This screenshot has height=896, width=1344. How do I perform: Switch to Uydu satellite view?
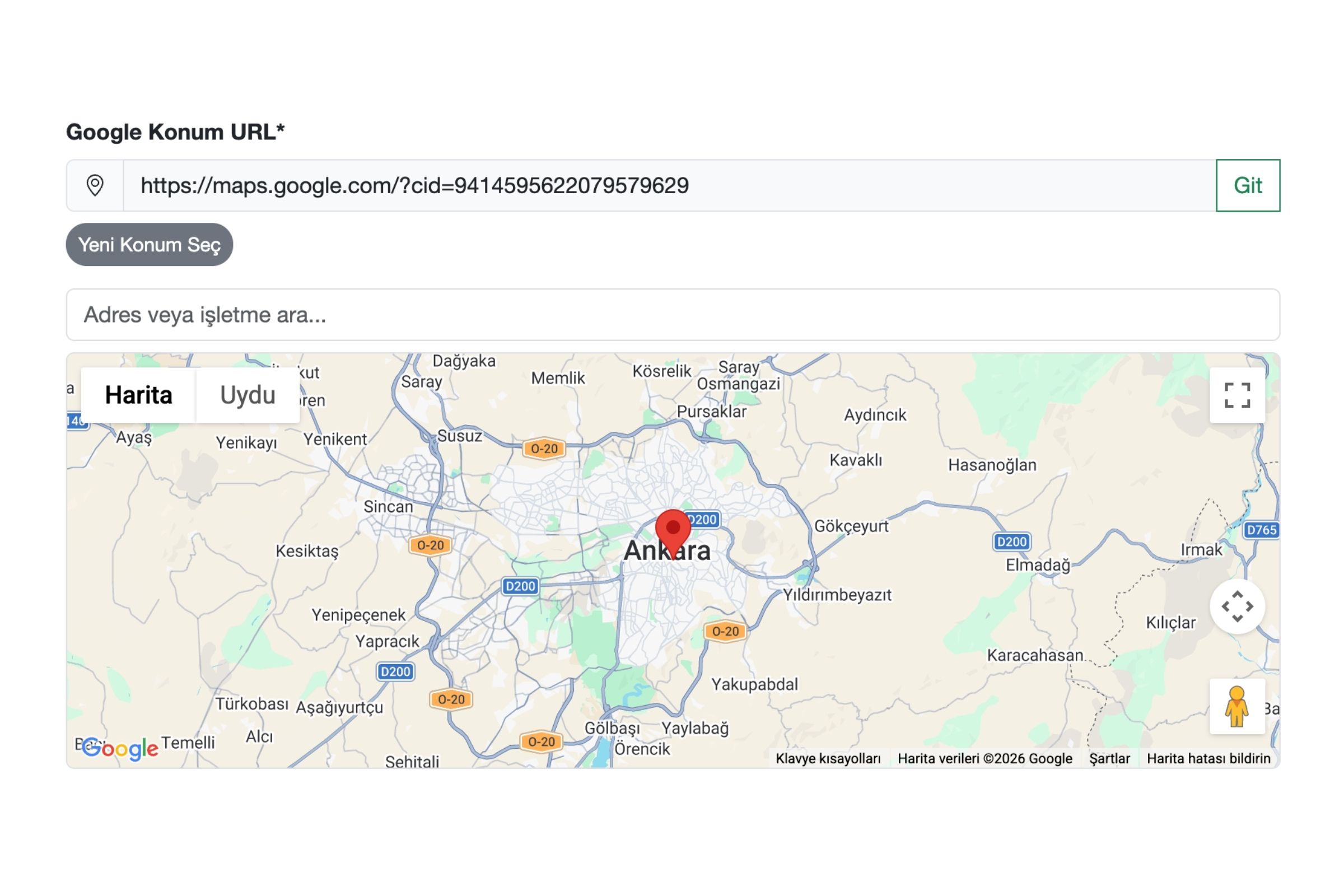(248, 395)
